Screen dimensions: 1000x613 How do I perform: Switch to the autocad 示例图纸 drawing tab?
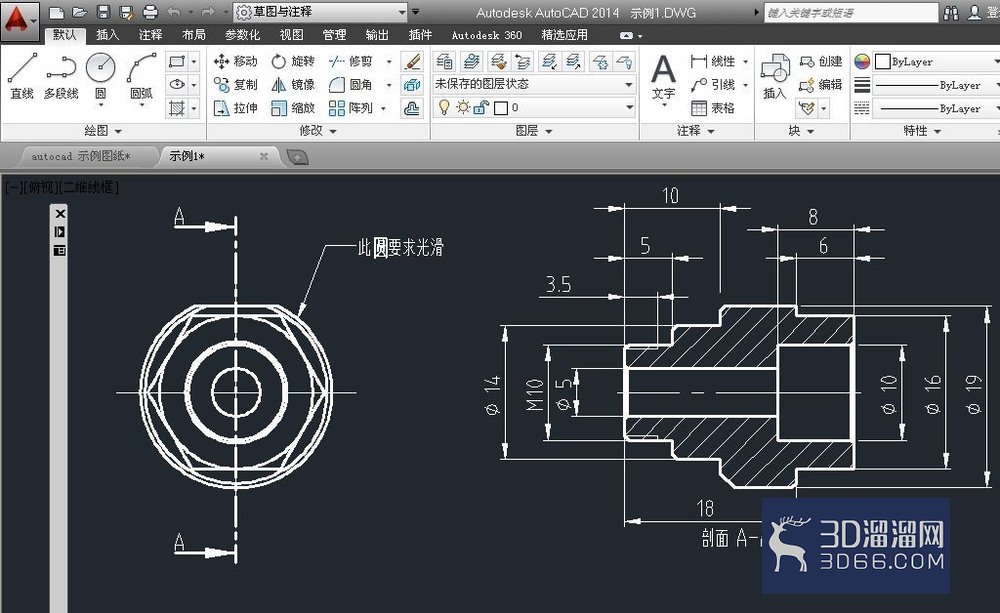coord(81,156)
